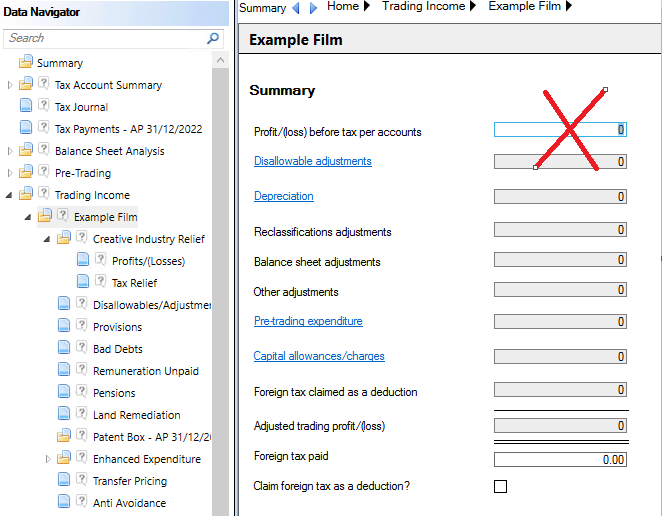Click the Enhanced Expenditure folder icon
Screen dimensions: 662x516
64,457
